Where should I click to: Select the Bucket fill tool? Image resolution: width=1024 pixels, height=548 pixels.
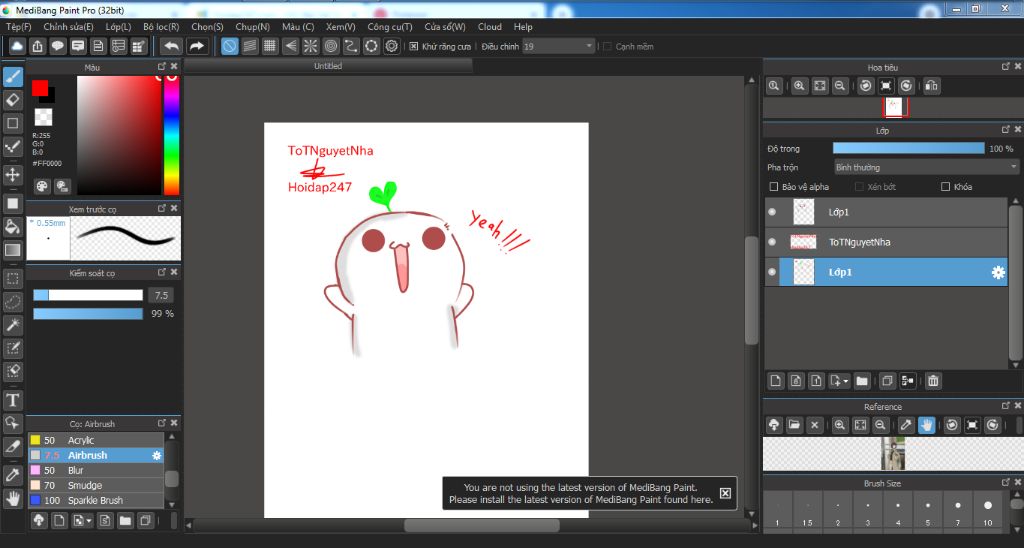(12, 226)
